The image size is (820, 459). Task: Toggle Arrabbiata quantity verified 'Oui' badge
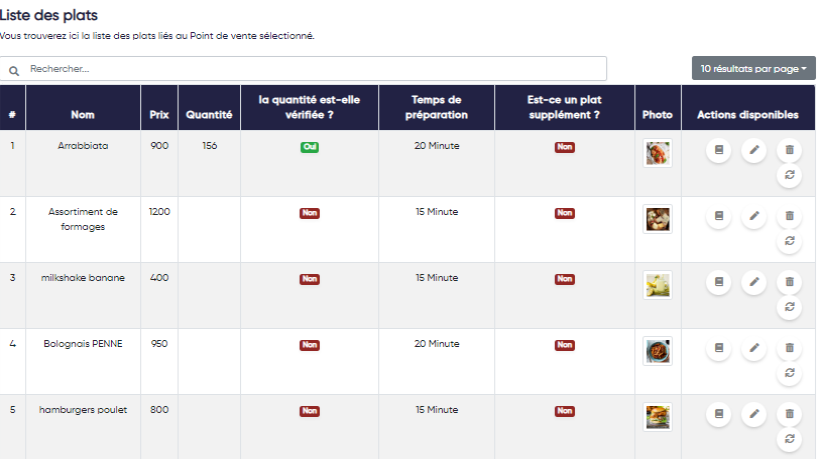[310, 147]
